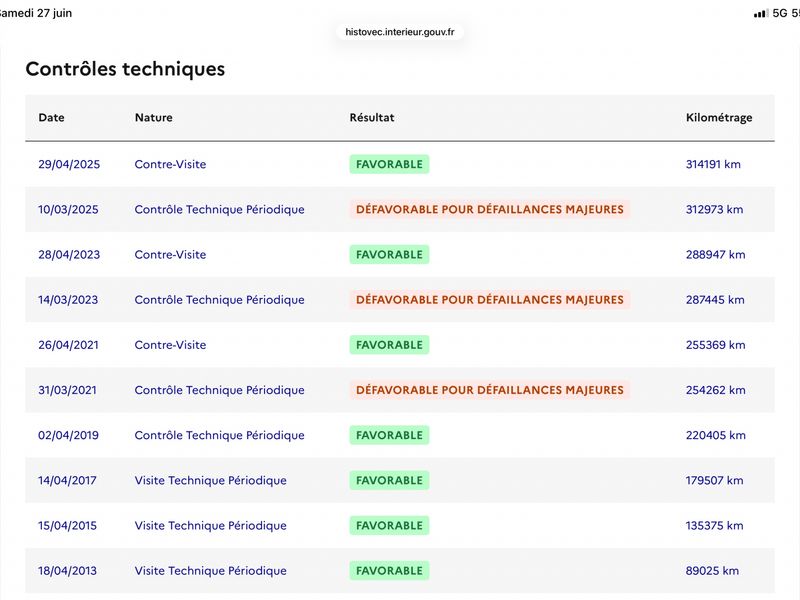Image resolution: width=800 pixels, height=600 pixels.
Task: Tap the cellular signal strength icon
Action: point(761,13)
